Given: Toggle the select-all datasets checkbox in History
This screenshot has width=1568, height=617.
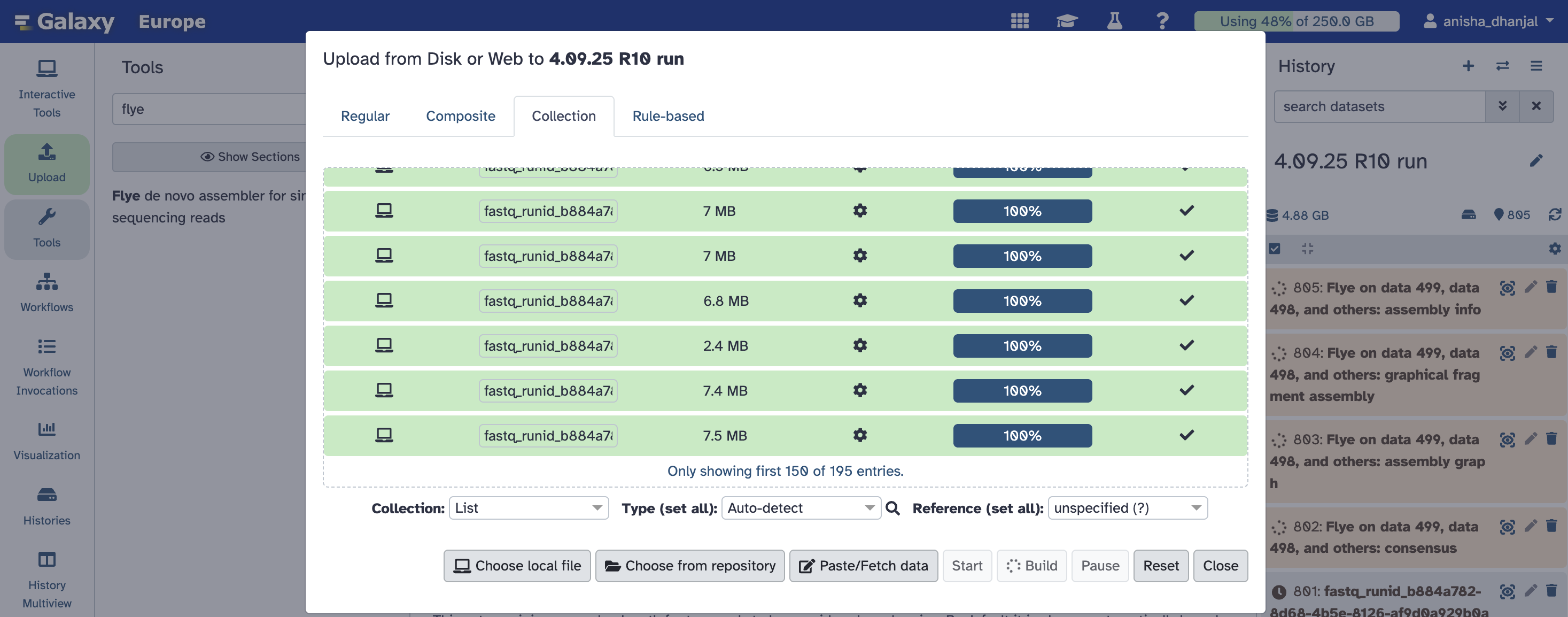Looking at the screenshot, I should click(x=1275, y=249).
